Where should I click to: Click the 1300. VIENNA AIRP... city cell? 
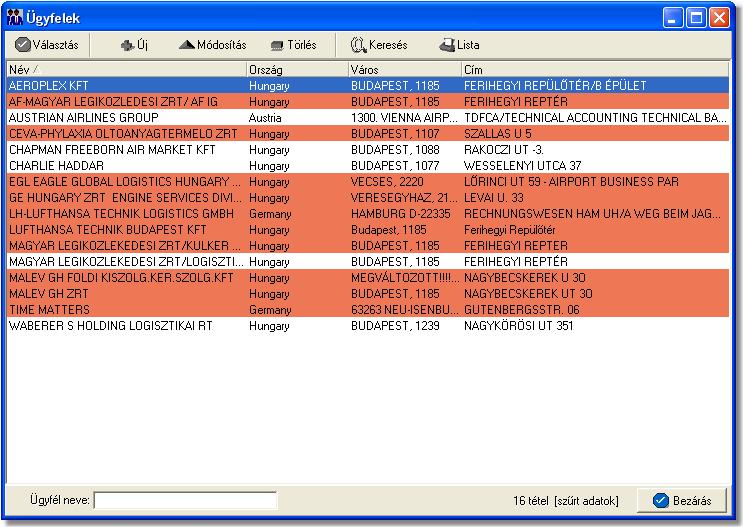click(404, 118)
